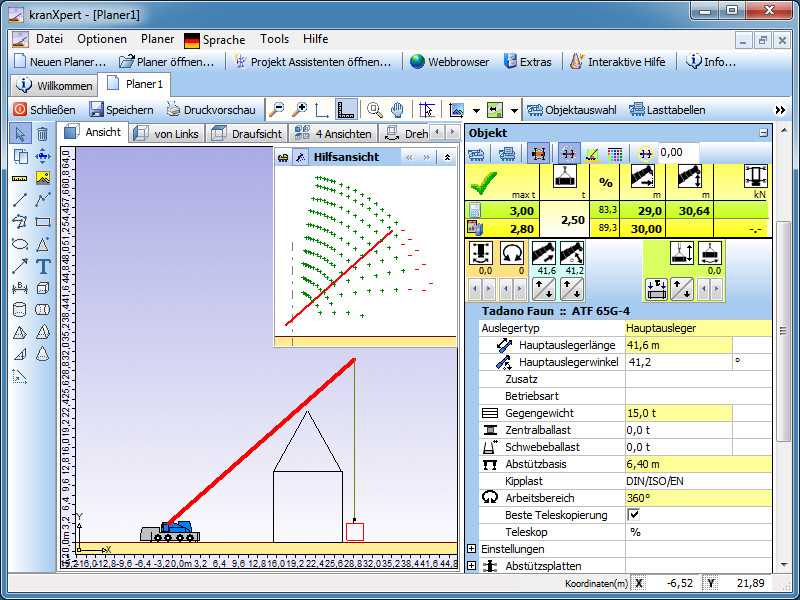
Task: Toggle the ruler display button in toolbar
Action: pos(346,110)
